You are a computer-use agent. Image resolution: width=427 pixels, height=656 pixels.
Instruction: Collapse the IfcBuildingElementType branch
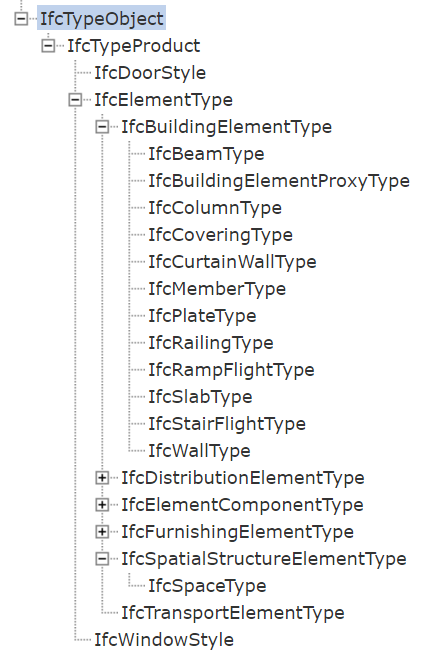102,127
